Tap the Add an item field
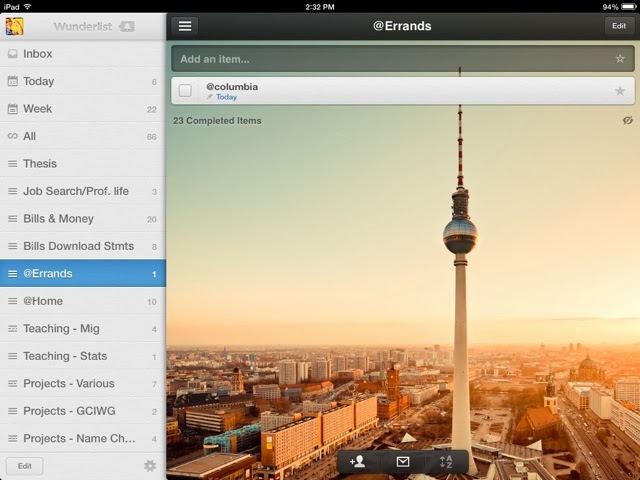This screenshot has height=480, width=640. [402, 59]
